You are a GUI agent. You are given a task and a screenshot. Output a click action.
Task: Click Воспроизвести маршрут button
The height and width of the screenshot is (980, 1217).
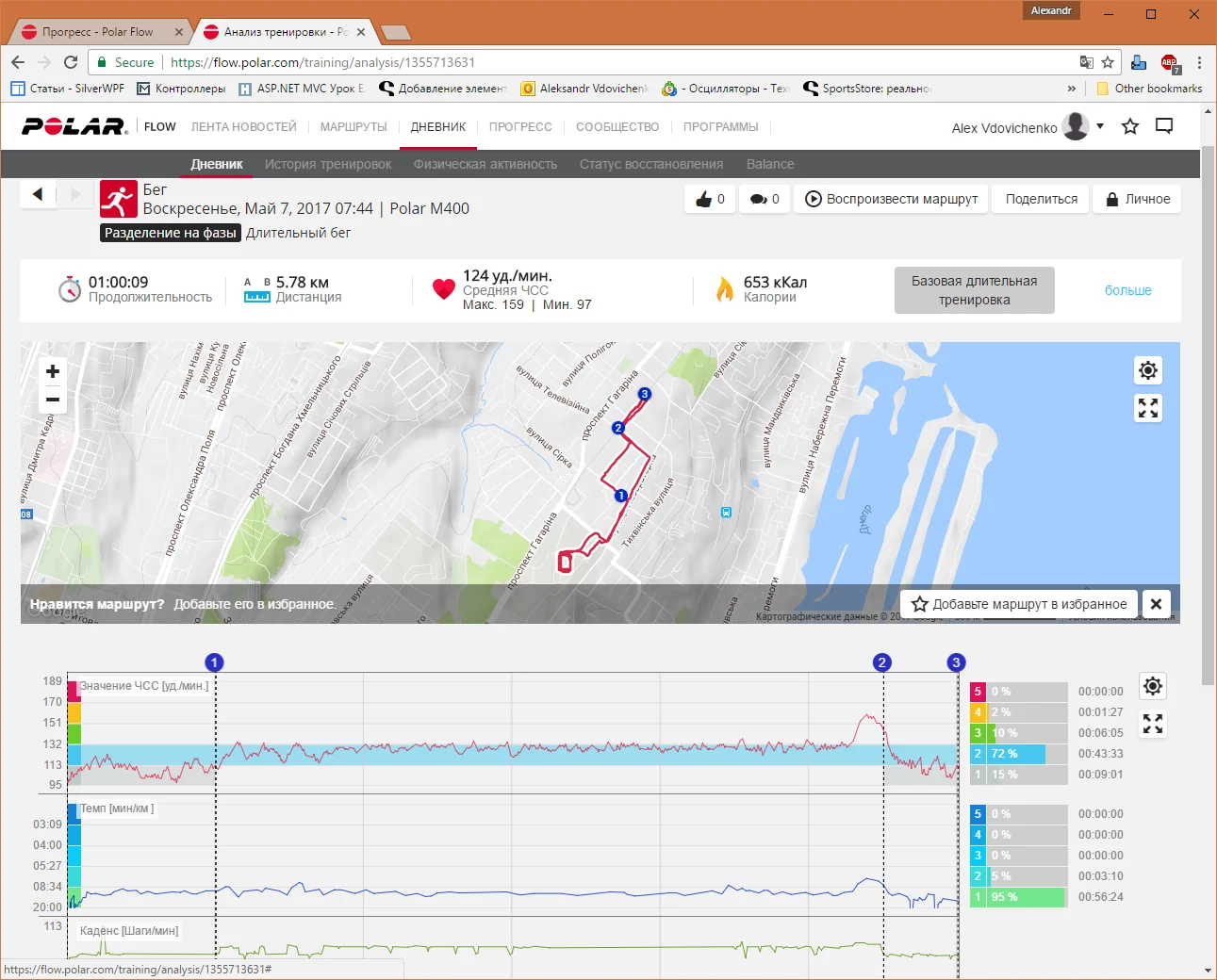(892, 199)
